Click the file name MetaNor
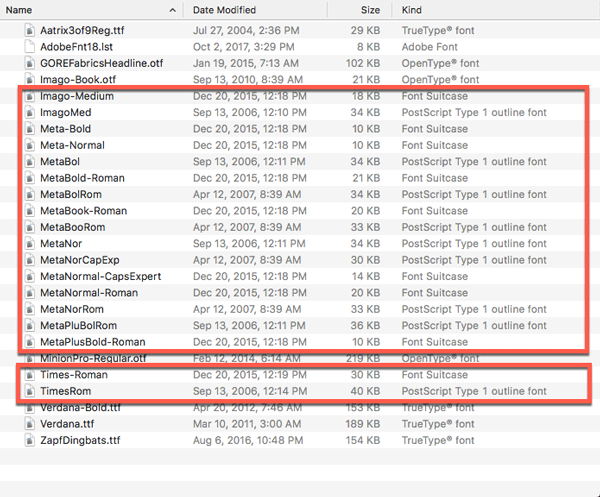600x497 pixels. [61, 244]
